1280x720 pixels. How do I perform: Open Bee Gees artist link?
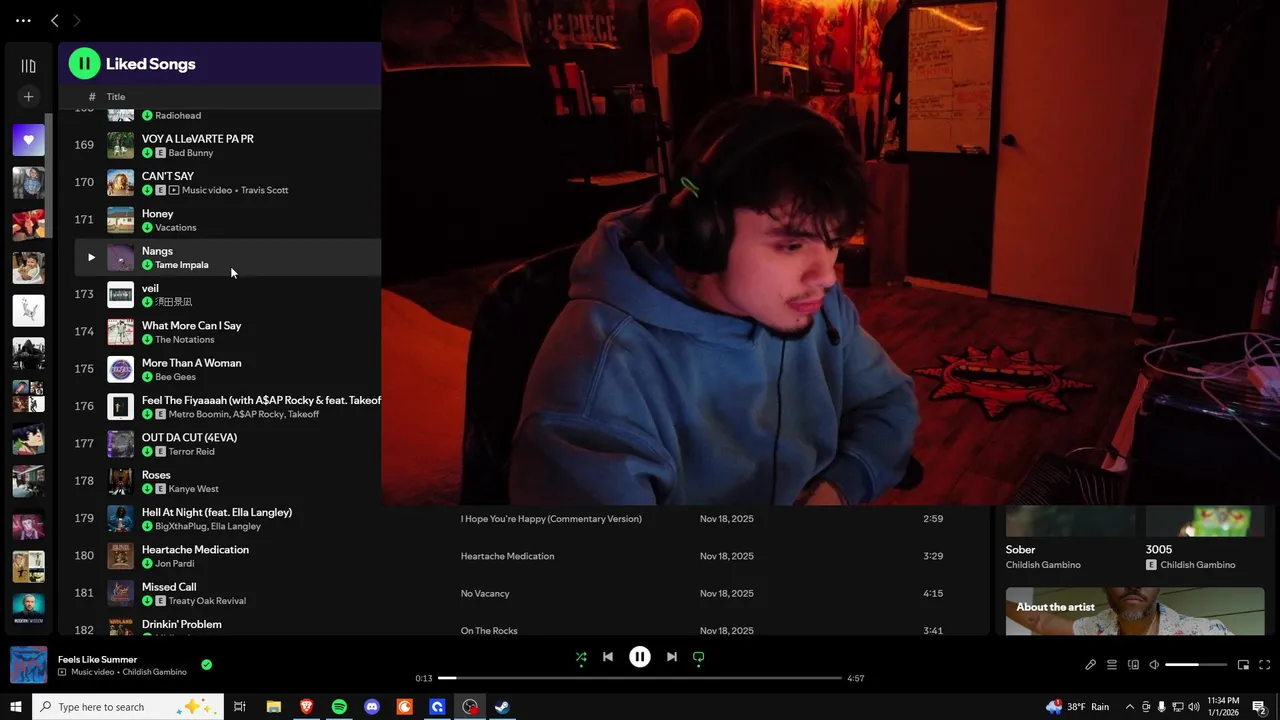[175, 377]
